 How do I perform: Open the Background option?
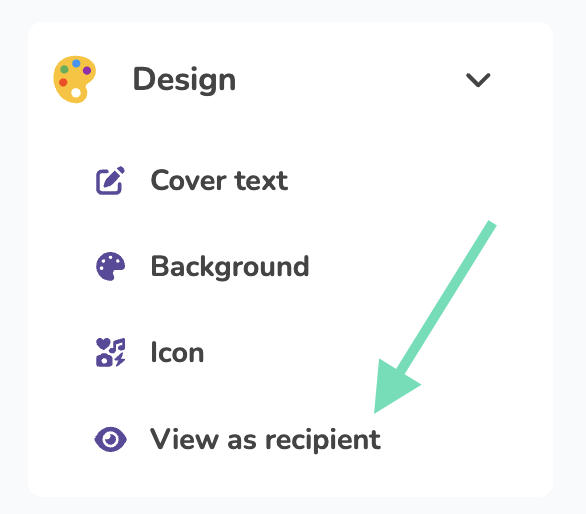(x=230, y=267)
